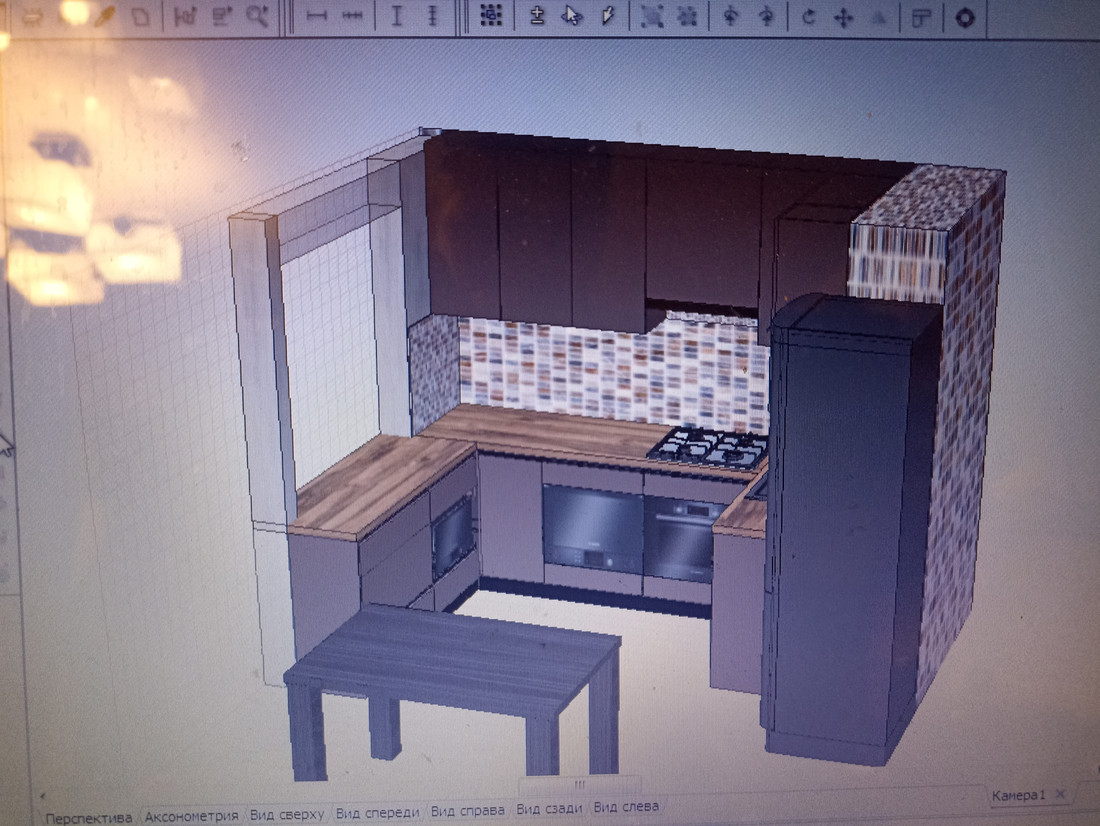Click the ring-shaped icon at toolbar end
Viewport: 1100px width, 826px height.
[965, 18]
